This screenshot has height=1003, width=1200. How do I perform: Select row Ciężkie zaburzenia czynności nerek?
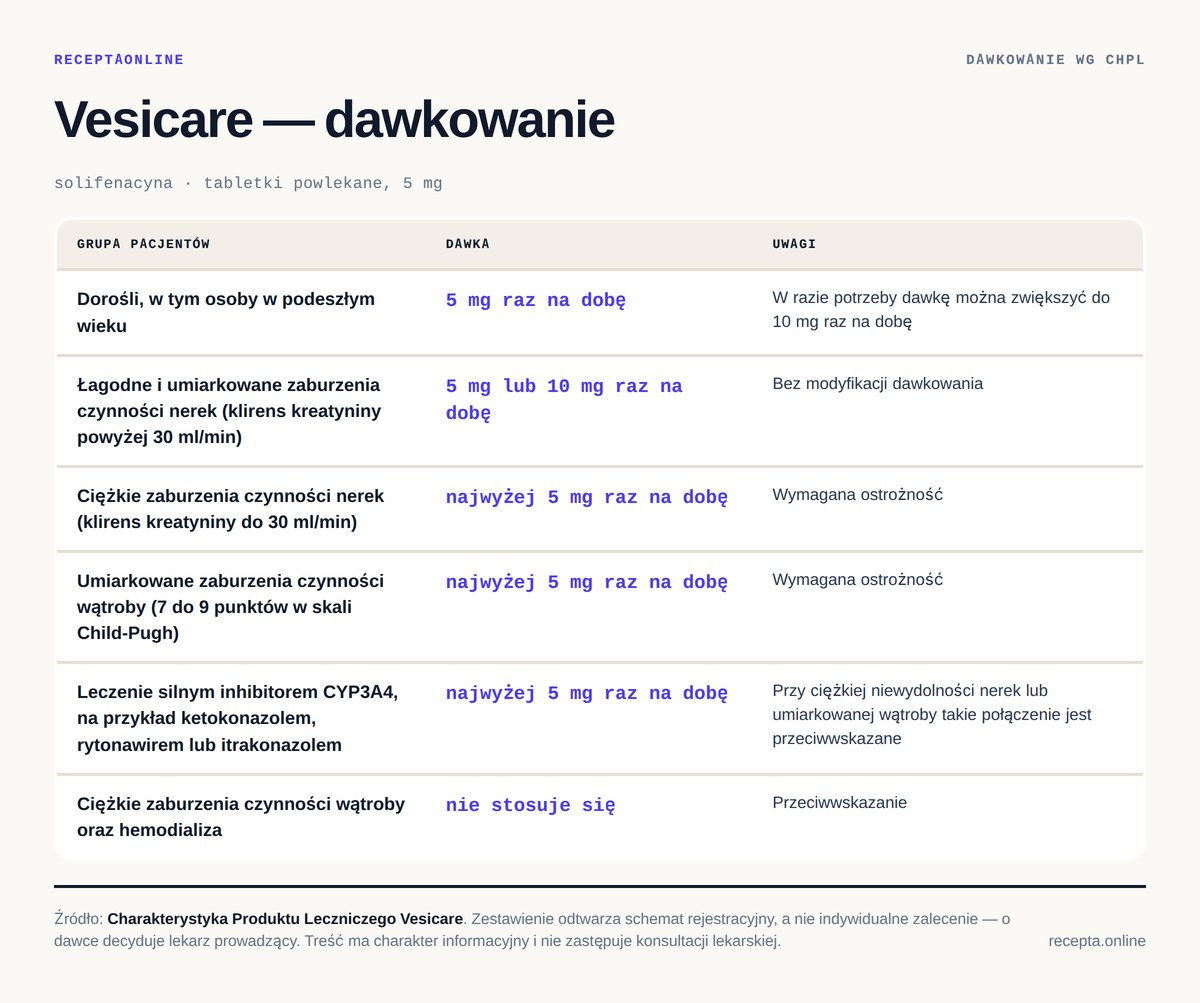point(600,510)
